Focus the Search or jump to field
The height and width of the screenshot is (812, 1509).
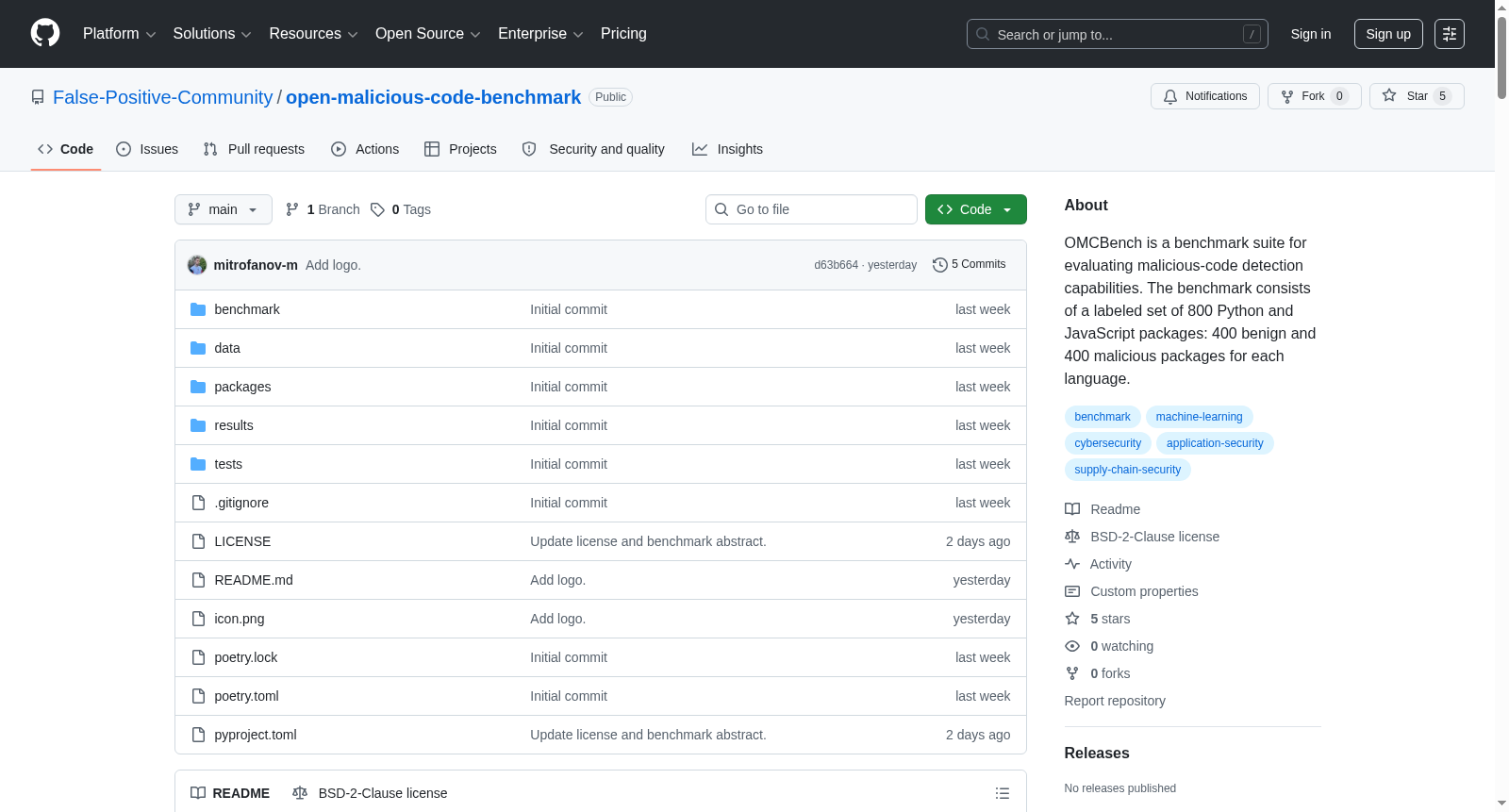click(x=1117, y=34)
